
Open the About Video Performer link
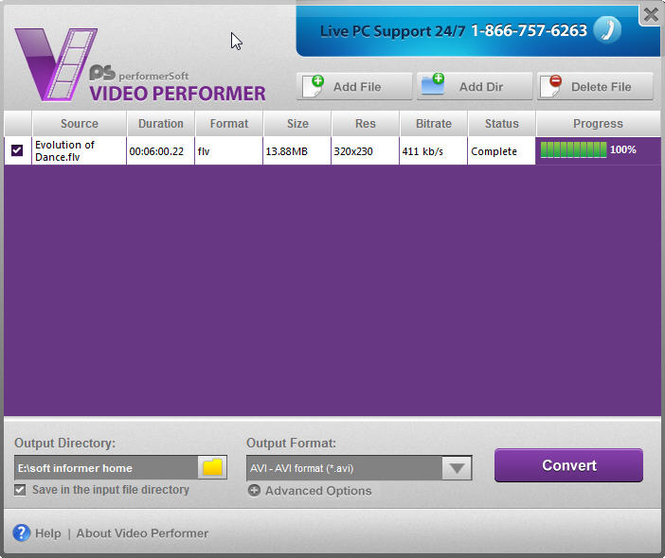point(142,533)
